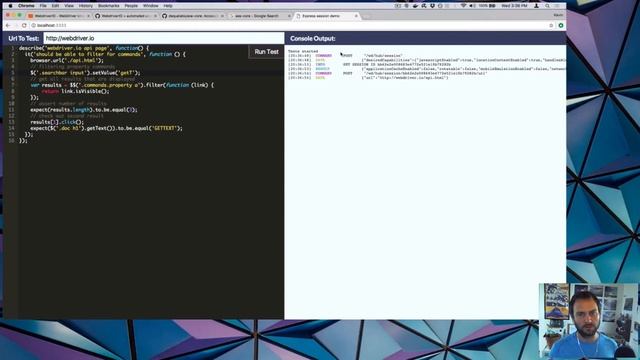
Task: Switch to the third GitHub tab
Action: point(192,16)
